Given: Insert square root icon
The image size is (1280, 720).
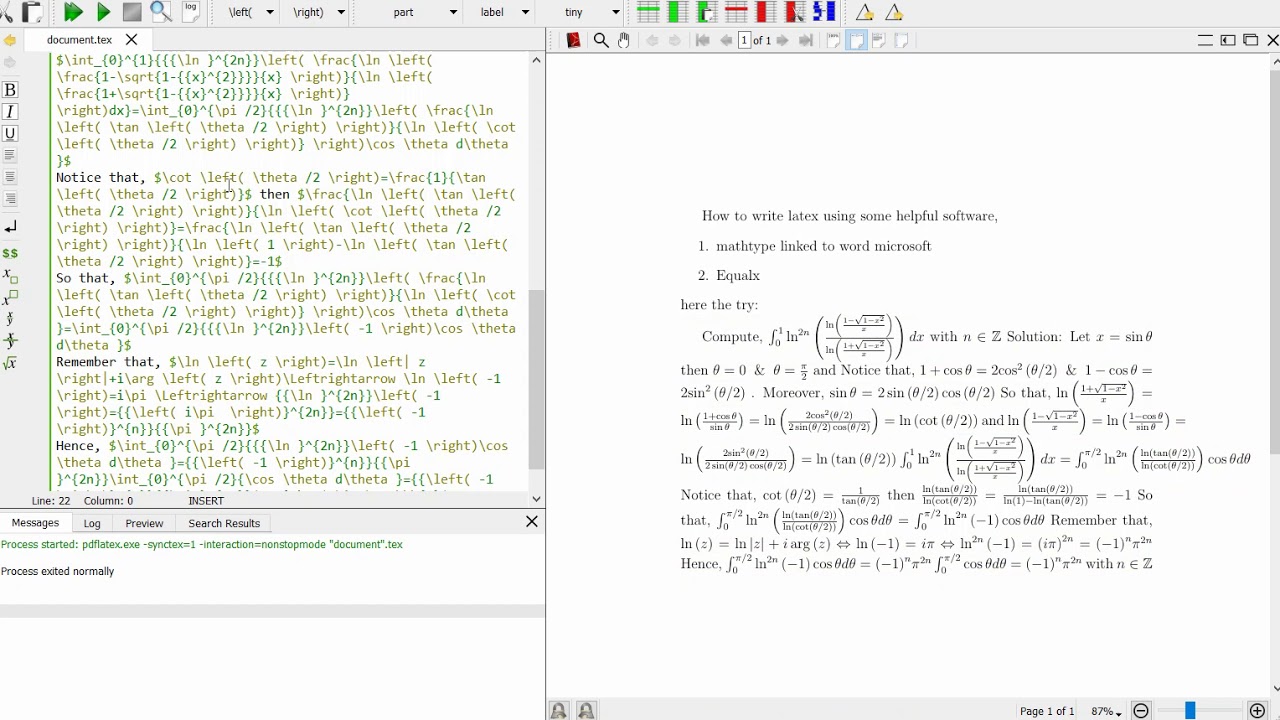Looking at the screenshot, I should click(x=10, y=363).
